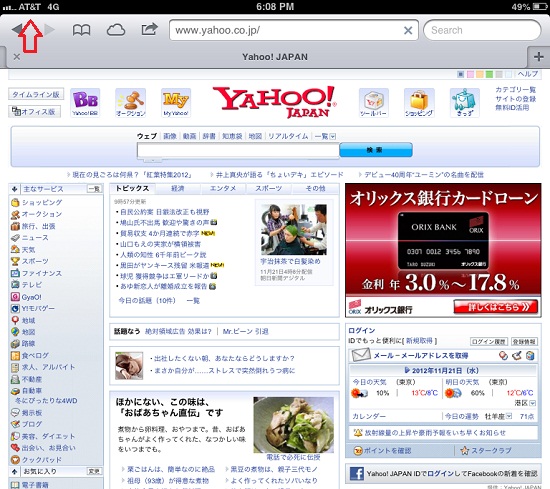Screen dimensions: 550x489
Task: Click 詳しくはこちら on the ORIX ad
Action: point(496,307)
